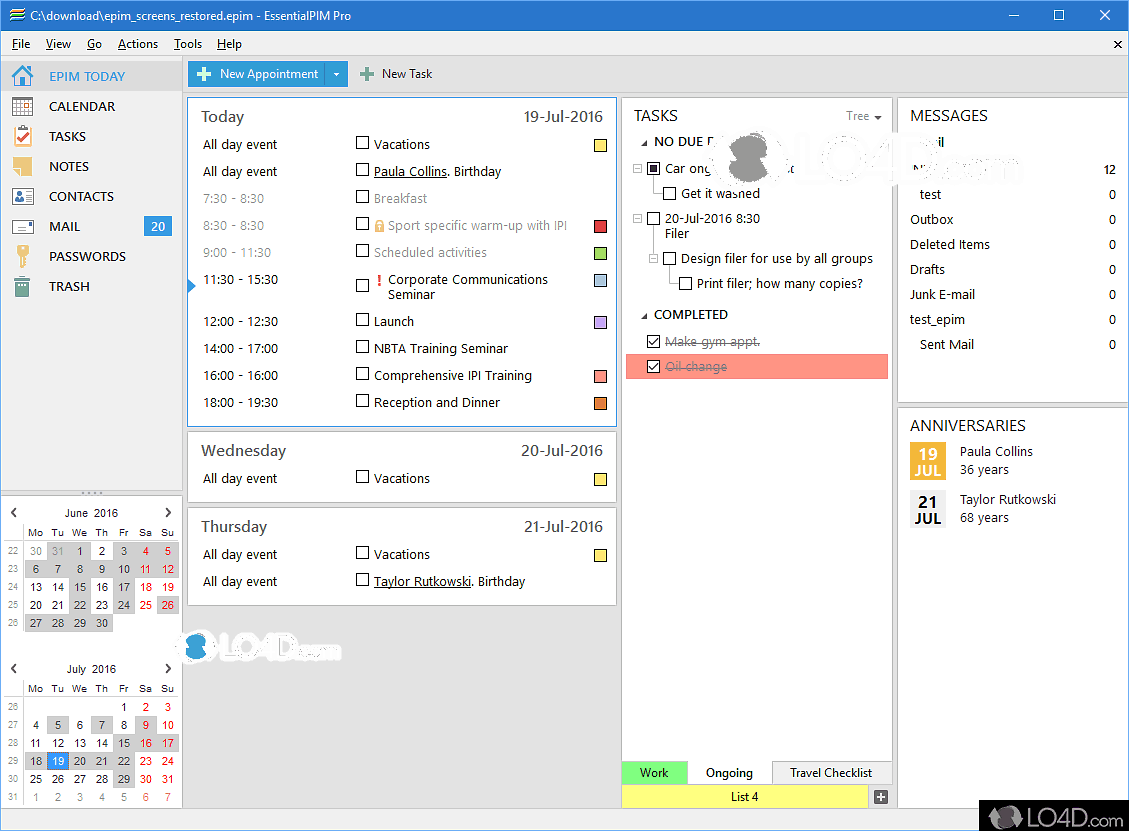The image size is (1129, 831).
Task: Click the 19 JUL anniversary date badge
Action: 927,462
